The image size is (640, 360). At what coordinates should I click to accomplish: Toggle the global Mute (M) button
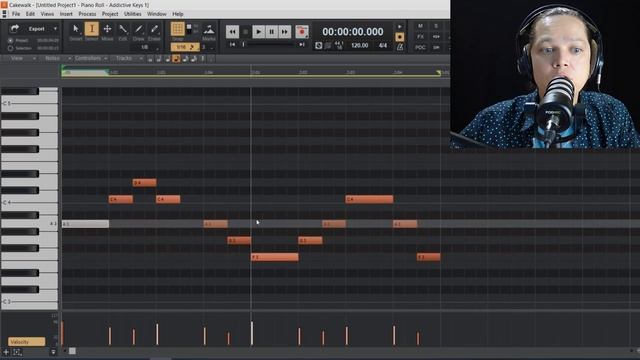point(420,26)
